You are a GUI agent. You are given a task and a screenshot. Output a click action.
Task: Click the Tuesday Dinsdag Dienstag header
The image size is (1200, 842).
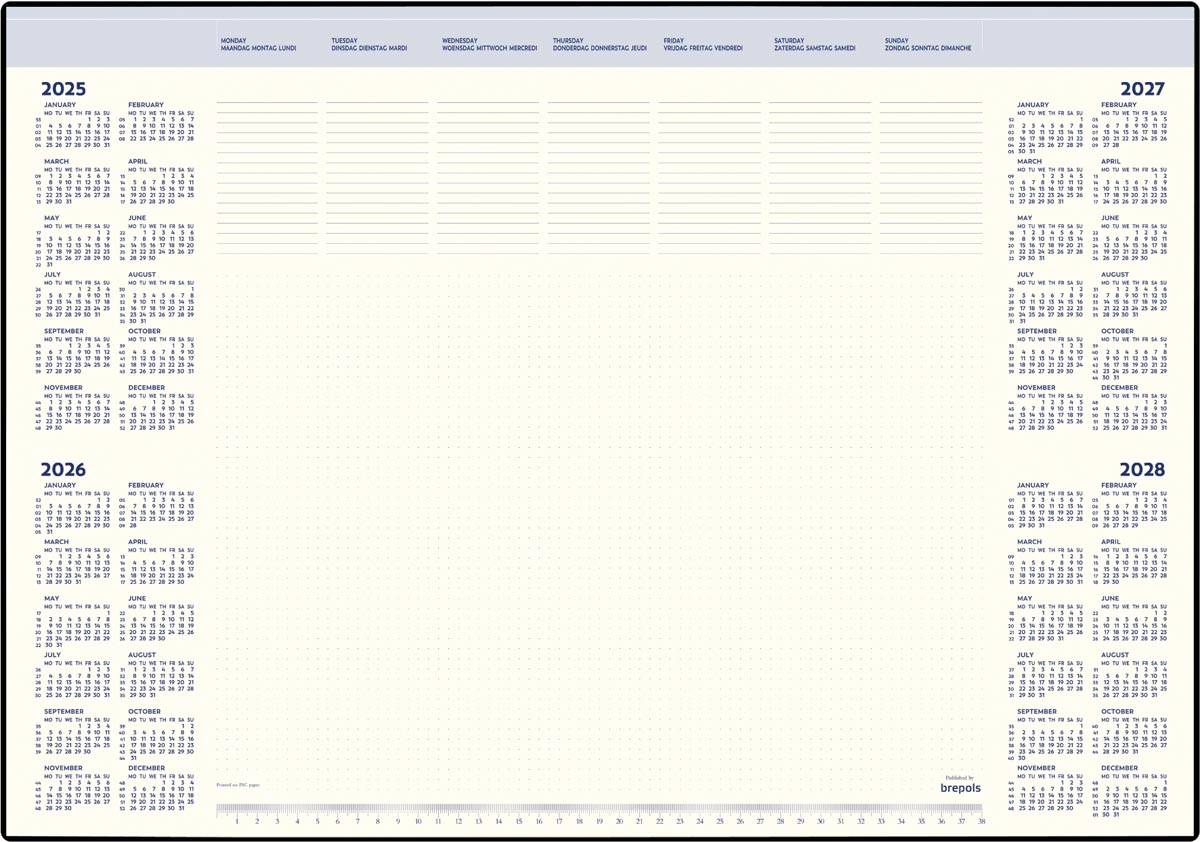369,44
